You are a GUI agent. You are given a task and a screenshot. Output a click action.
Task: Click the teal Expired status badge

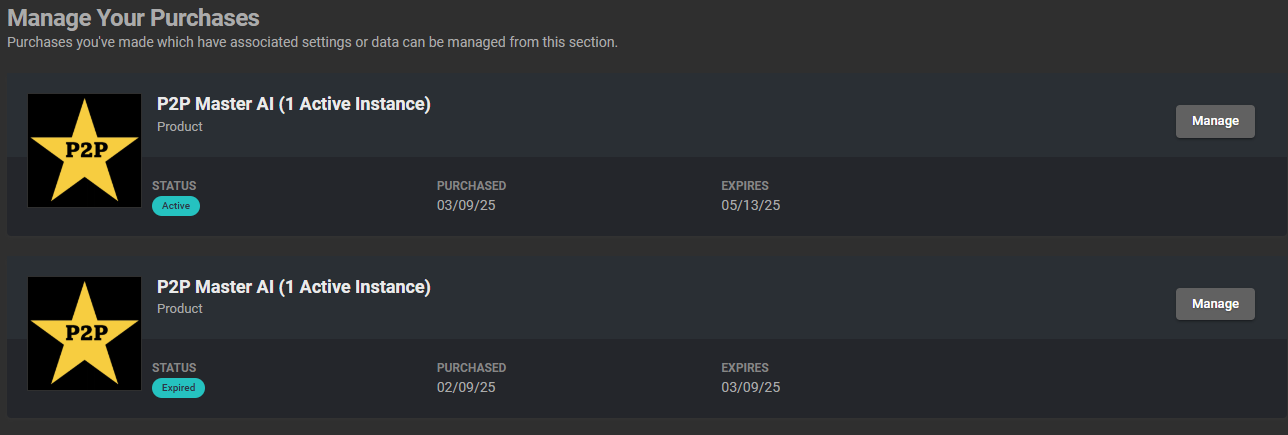[x=178, y=388]
